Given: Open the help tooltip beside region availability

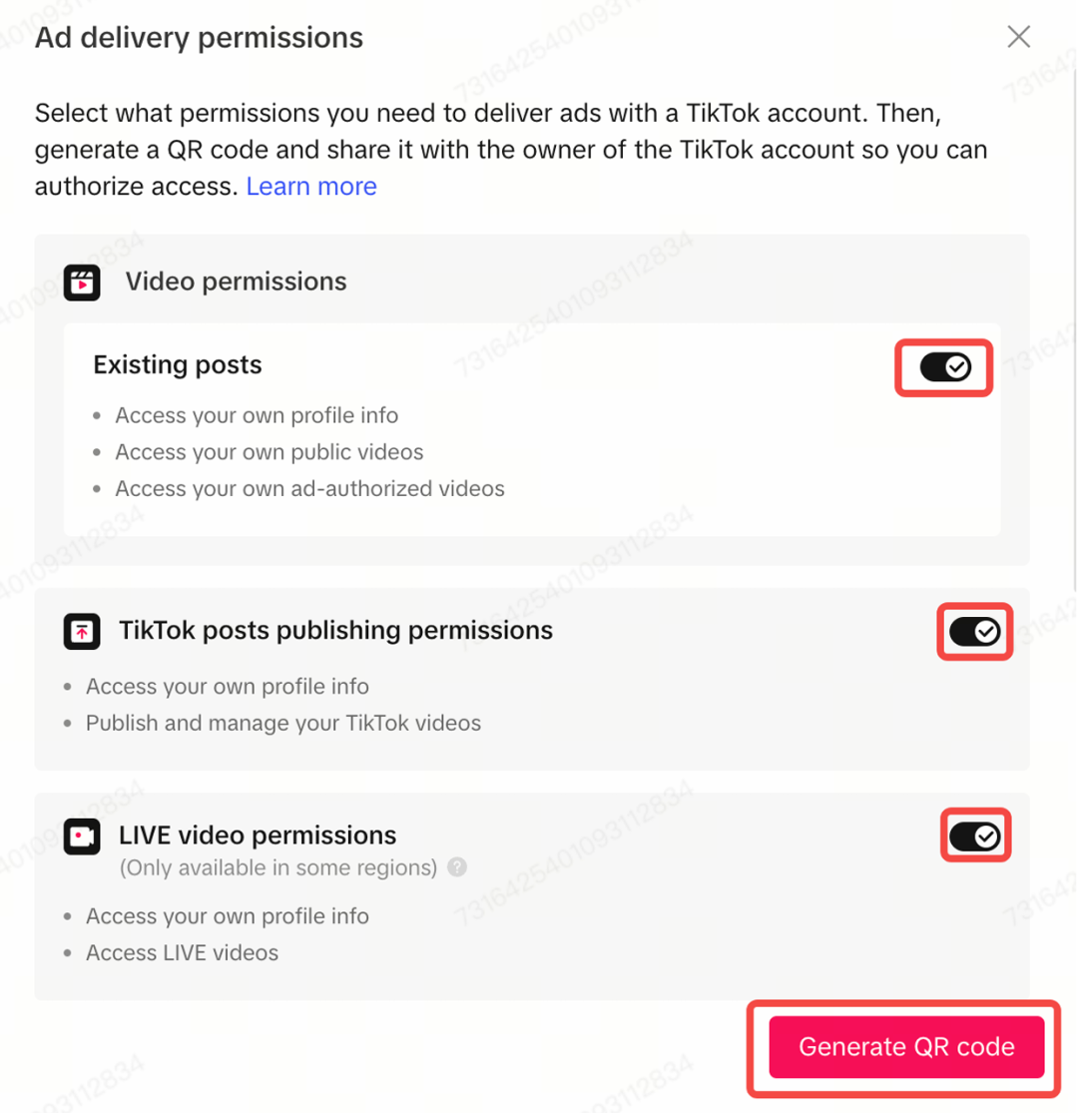Looking at the screenshot, I should point(457,866).
